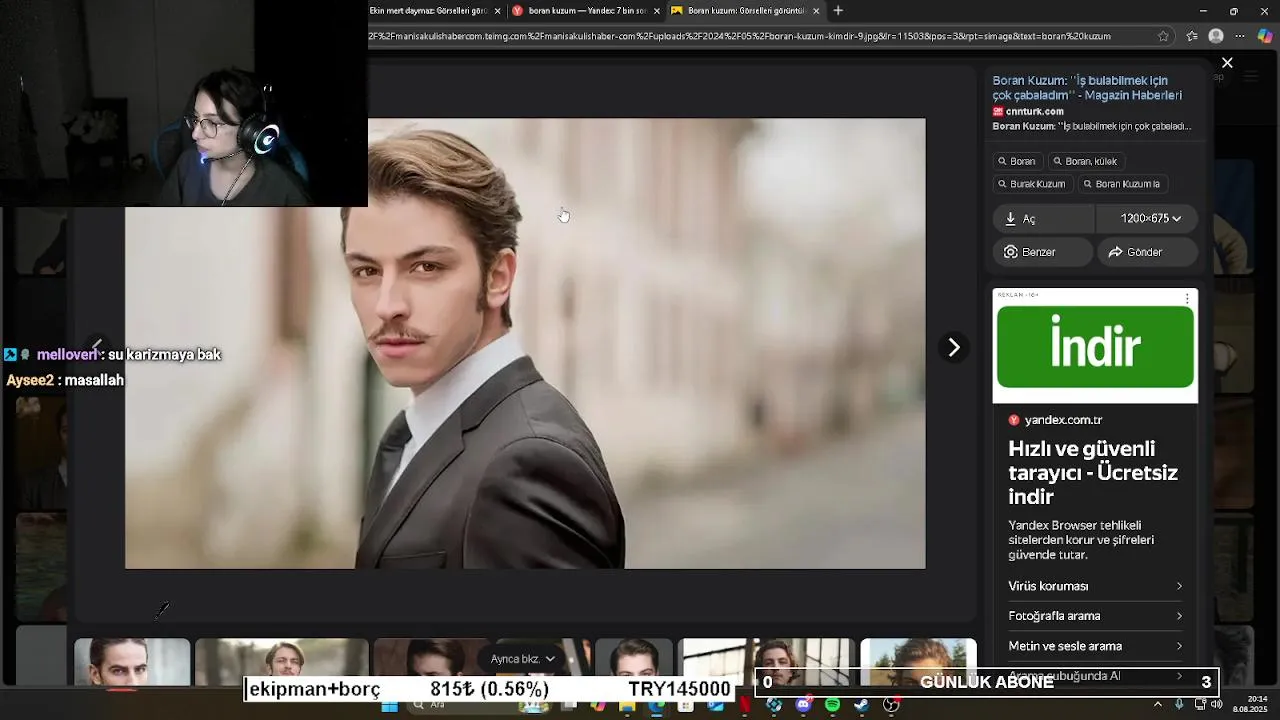The height and width of the screenshot is (720, 1280).
Task: Switch to the boran kuzum — Yandex tab
Action: pyautogui.click(x=585, y=10)
